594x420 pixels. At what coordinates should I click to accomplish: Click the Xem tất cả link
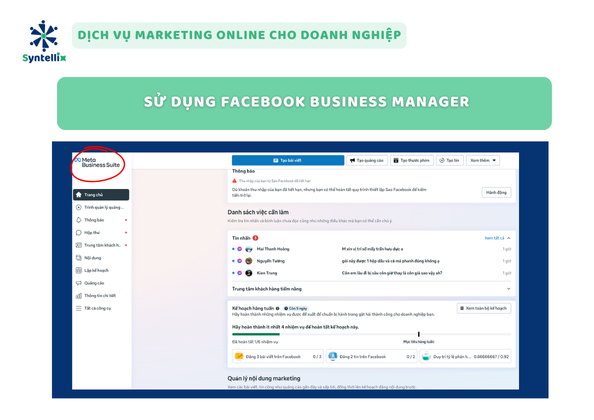[494, 238]
